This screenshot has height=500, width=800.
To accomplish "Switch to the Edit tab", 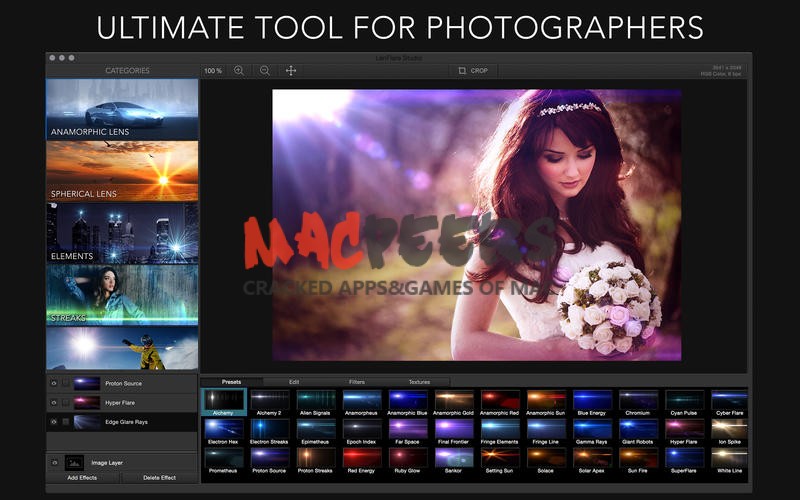I will pyautogui.click(x=294, y=382).
